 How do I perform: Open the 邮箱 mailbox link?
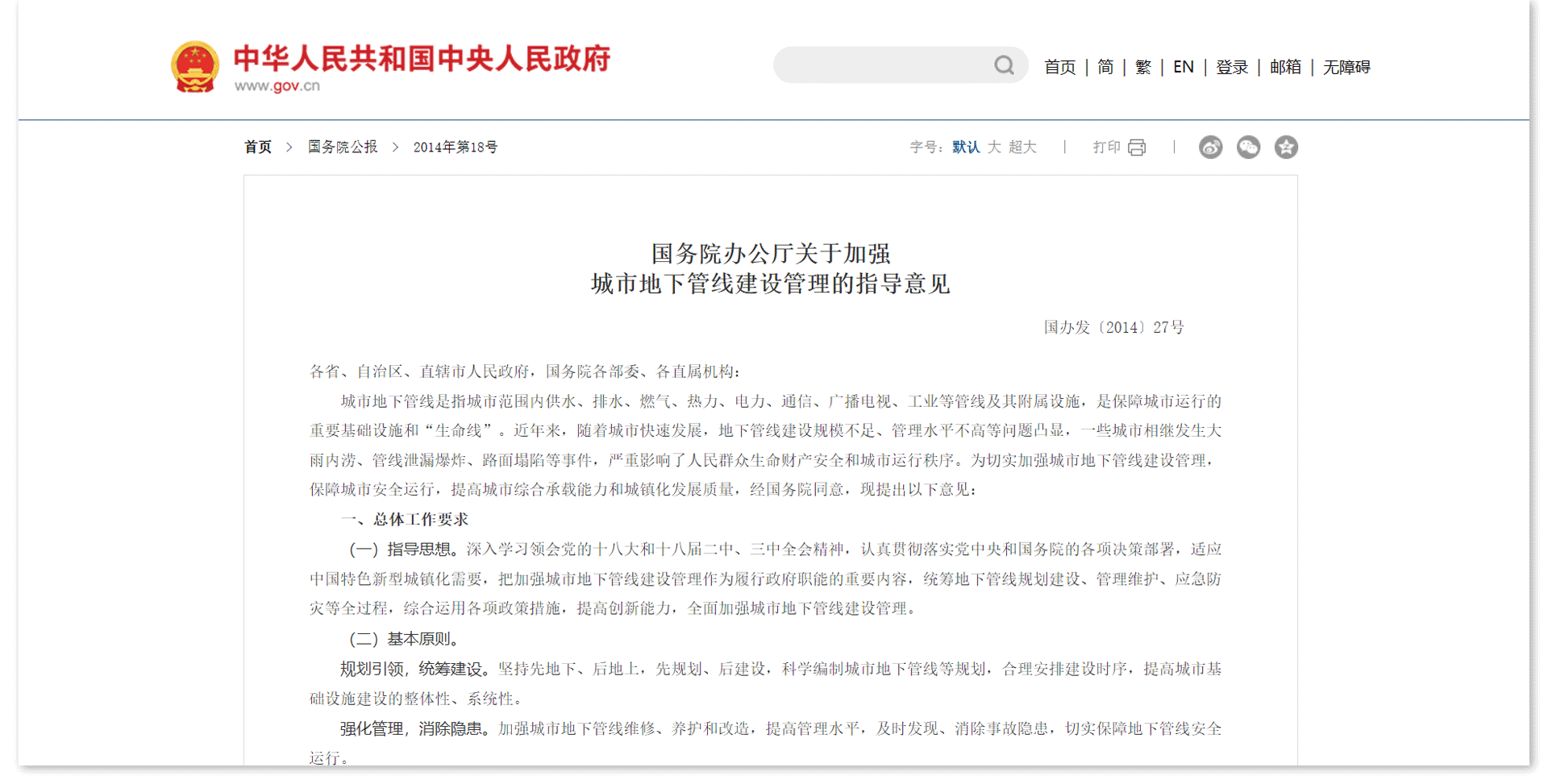(1284, 67)
